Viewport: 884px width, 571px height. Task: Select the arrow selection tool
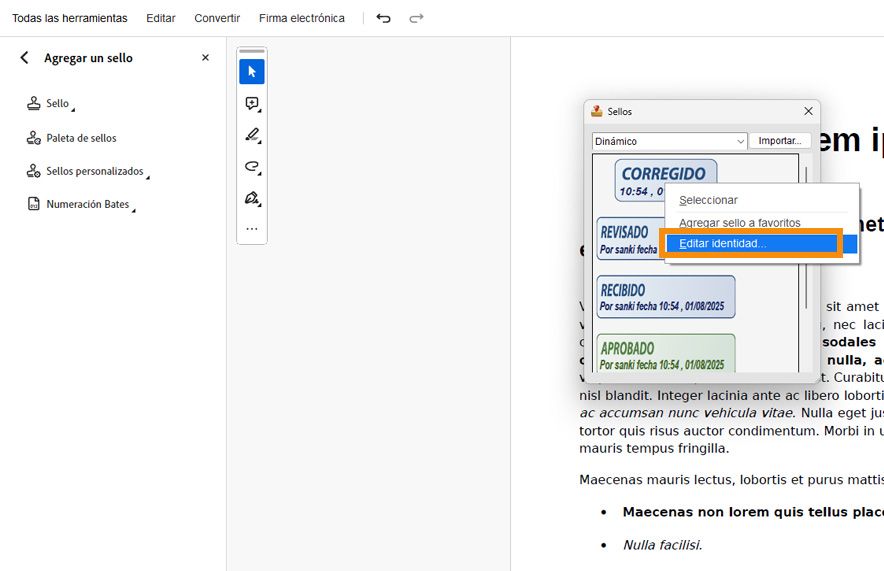tap(251, 72)
